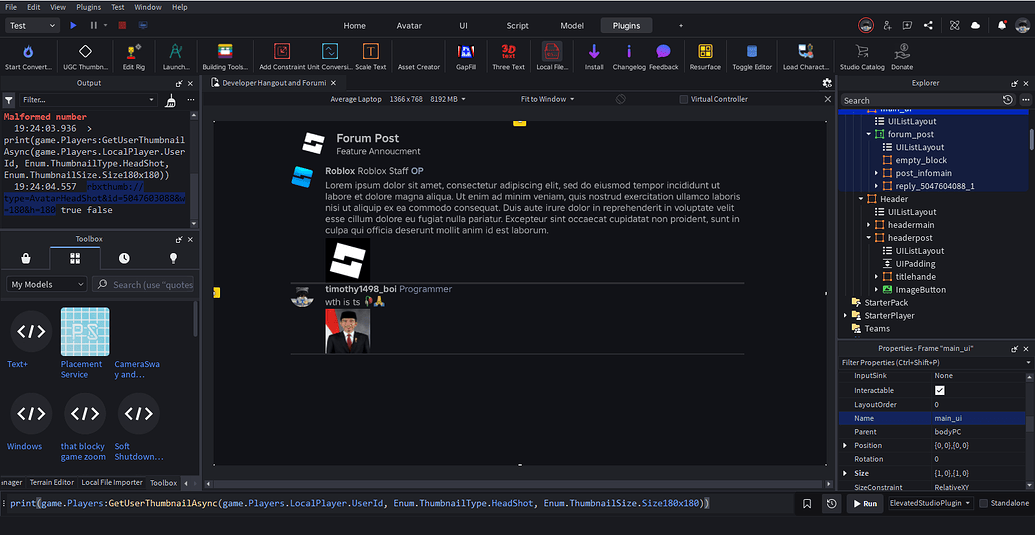Launch the Resurface plugin

[x=705, y=52]
